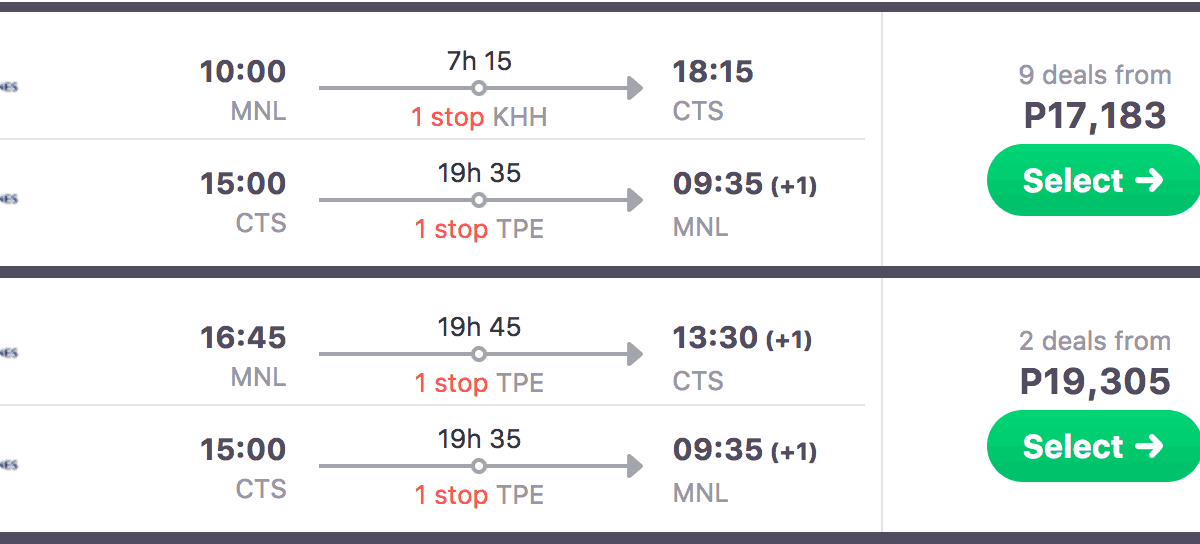Click the 7h 15 flight duration label
The image size is (1200, 544).
pos(479,61)
